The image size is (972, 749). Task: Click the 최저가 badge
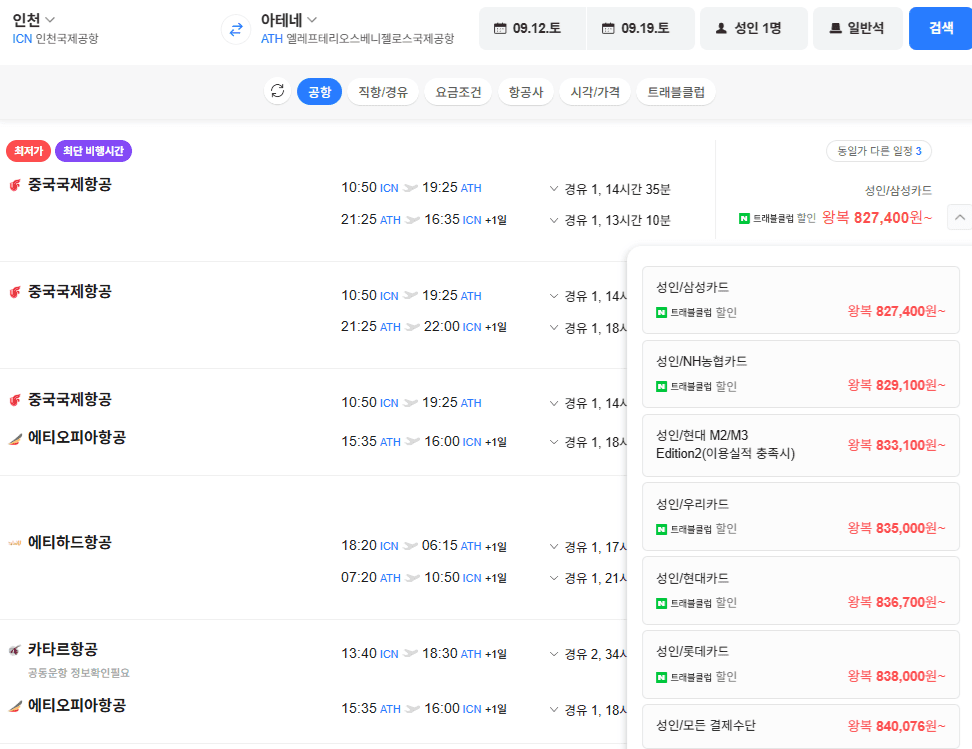(29, 151)
